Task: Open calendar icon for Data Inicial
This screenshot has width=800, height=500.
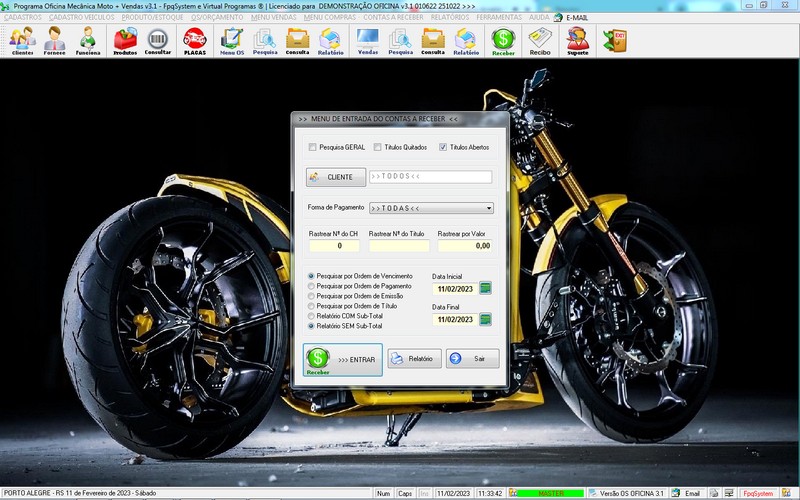Action: click(486, 288)
